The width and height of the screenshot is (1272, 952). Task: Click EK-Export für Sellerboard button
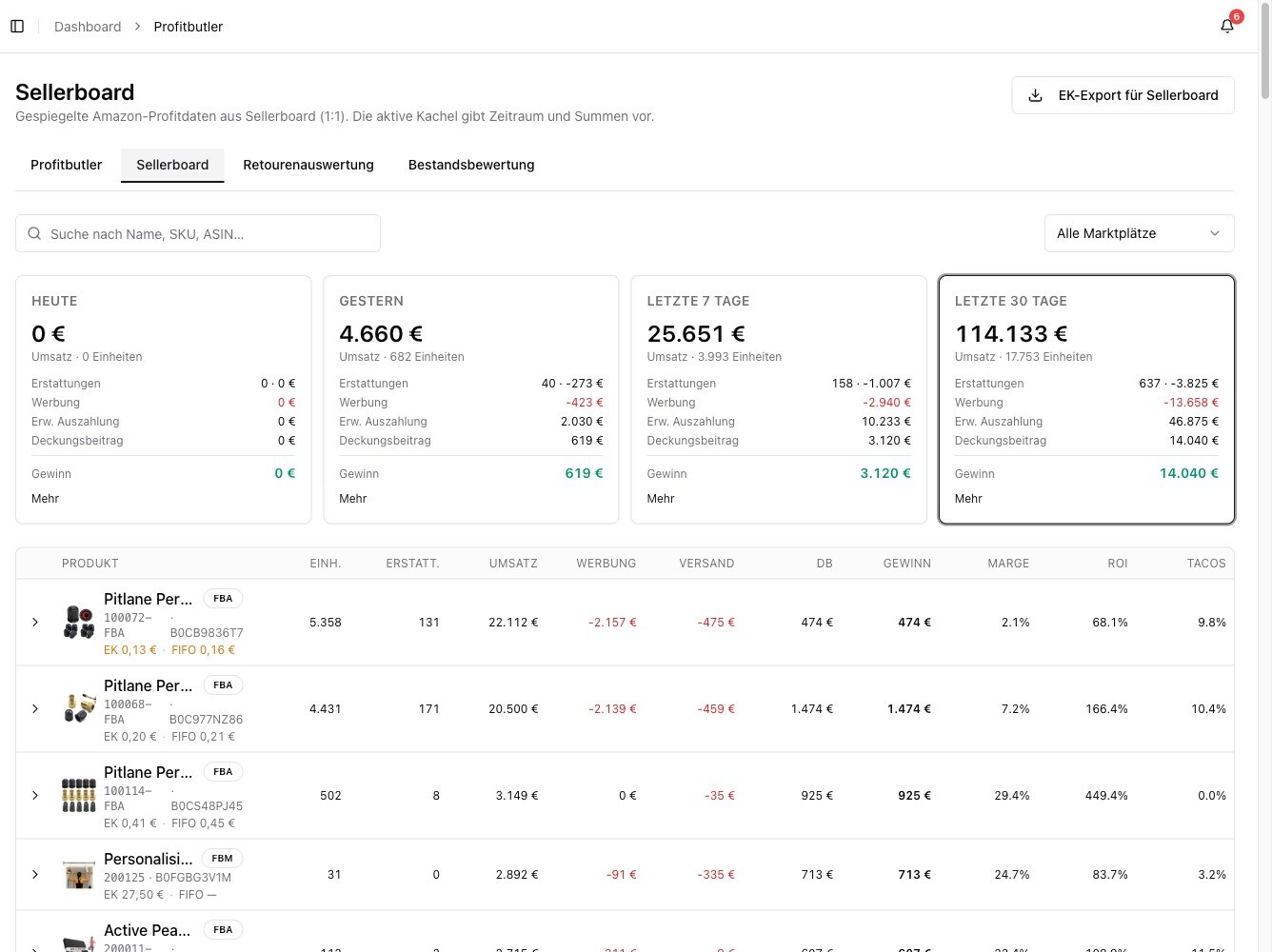coord(1123,95)
